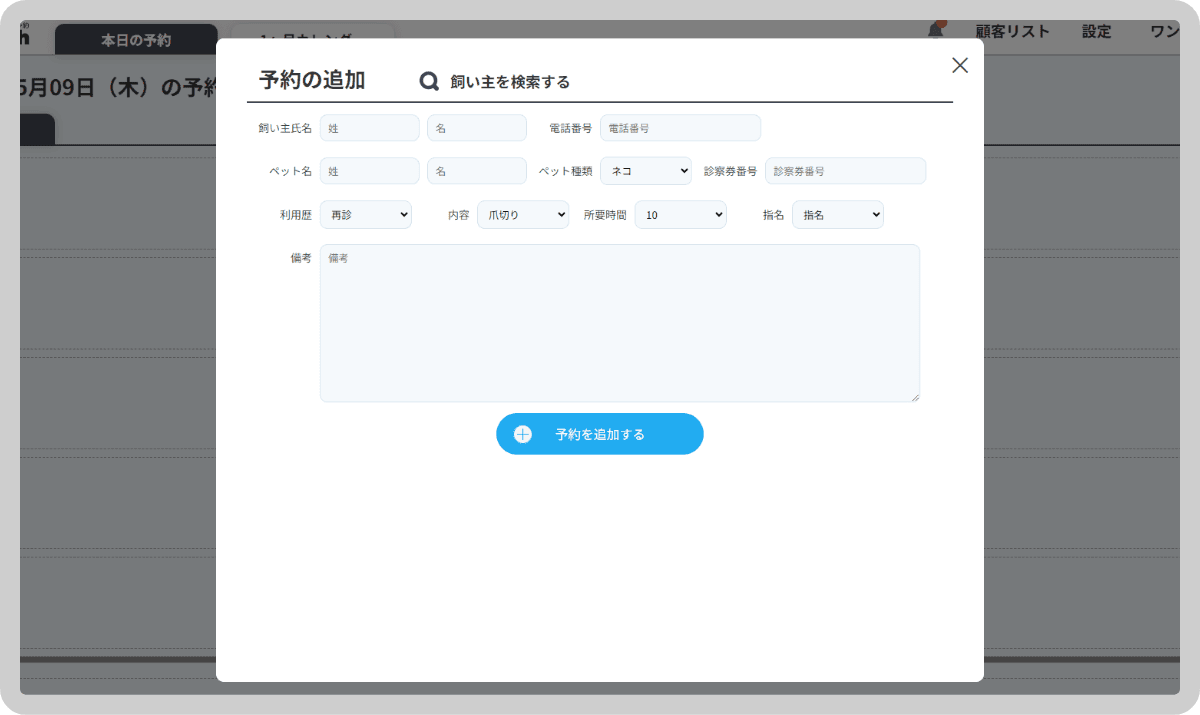The height and width of the screenshot is (715, 1200).
Task: Click the 診察券番号 patient card field
Action: [845, 170]
